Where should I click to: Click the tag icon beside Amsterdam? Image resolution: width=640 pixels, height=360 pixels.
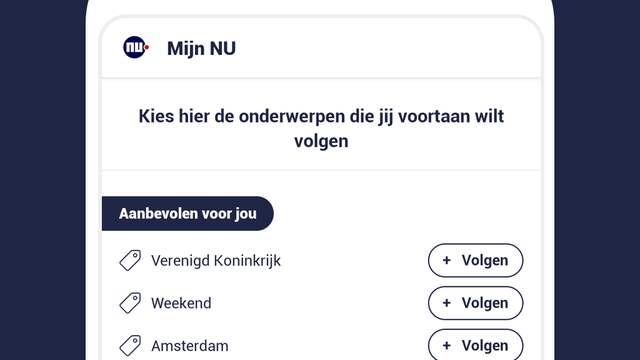[130, 346]
